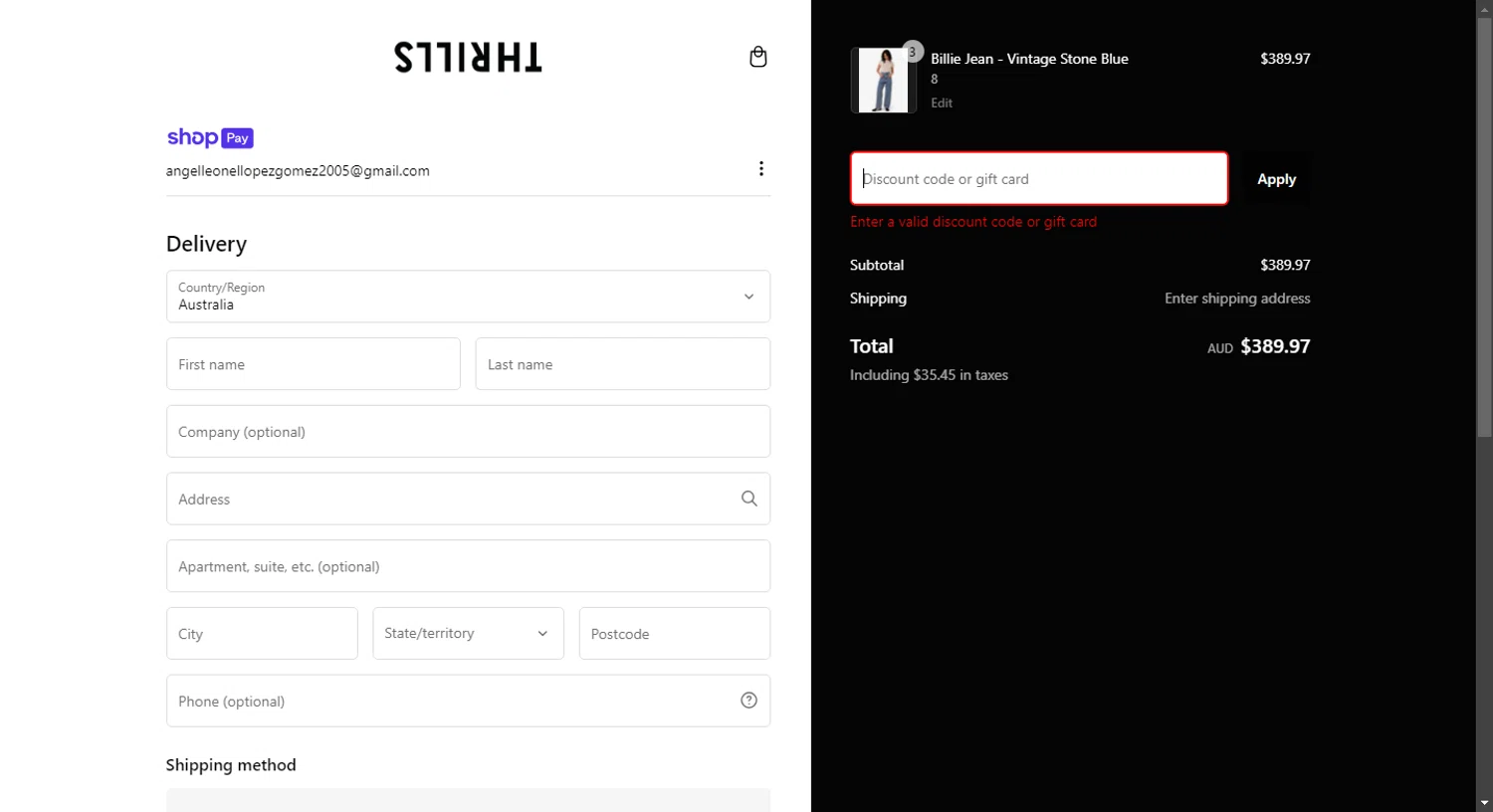Viewport: 1493px width, 812px height.
Task: Click the Apartment, suite, etc. field
Action: pyautogui.click(x=468, y=566)
